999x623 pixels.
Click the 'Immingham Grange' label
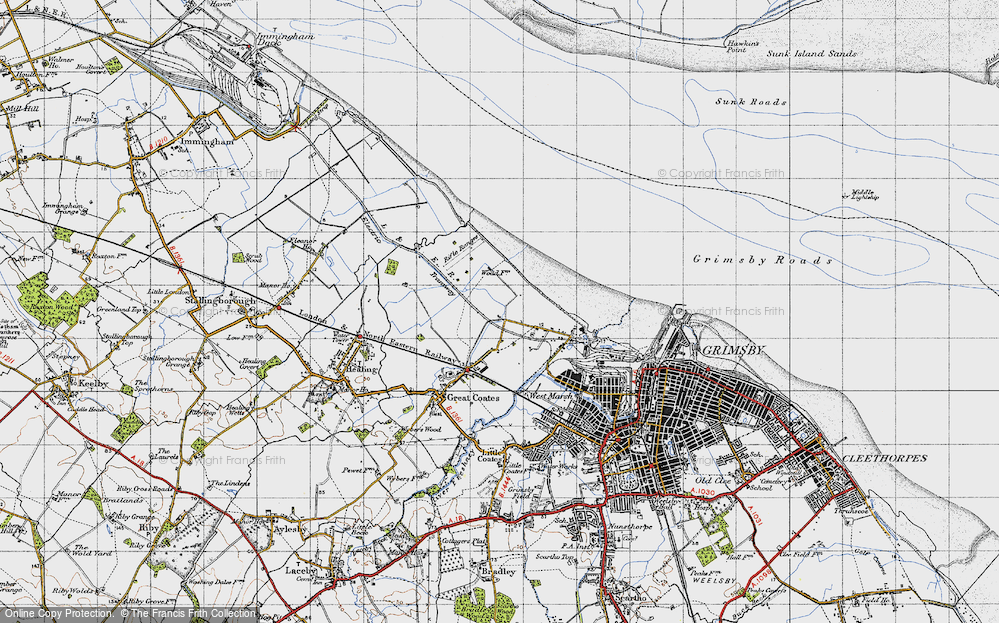[x=63, y=208]
